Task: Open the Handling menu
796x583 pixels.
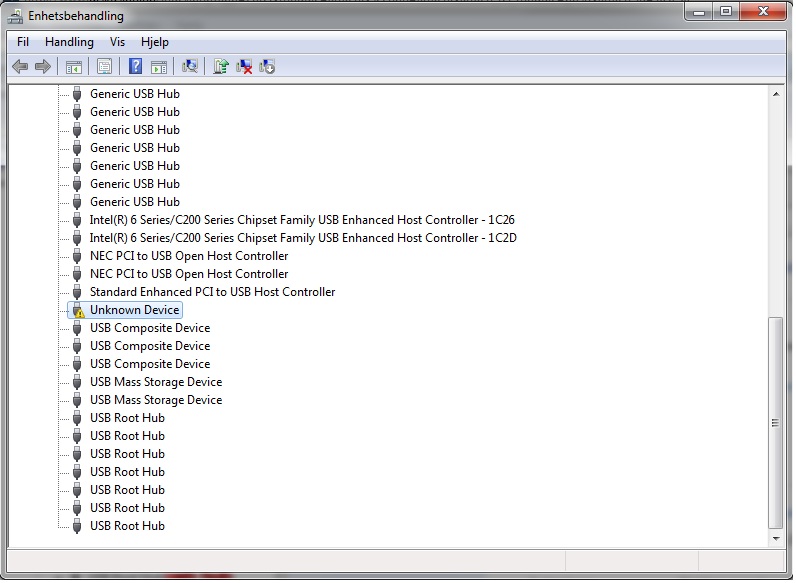Action: (70, 42)
